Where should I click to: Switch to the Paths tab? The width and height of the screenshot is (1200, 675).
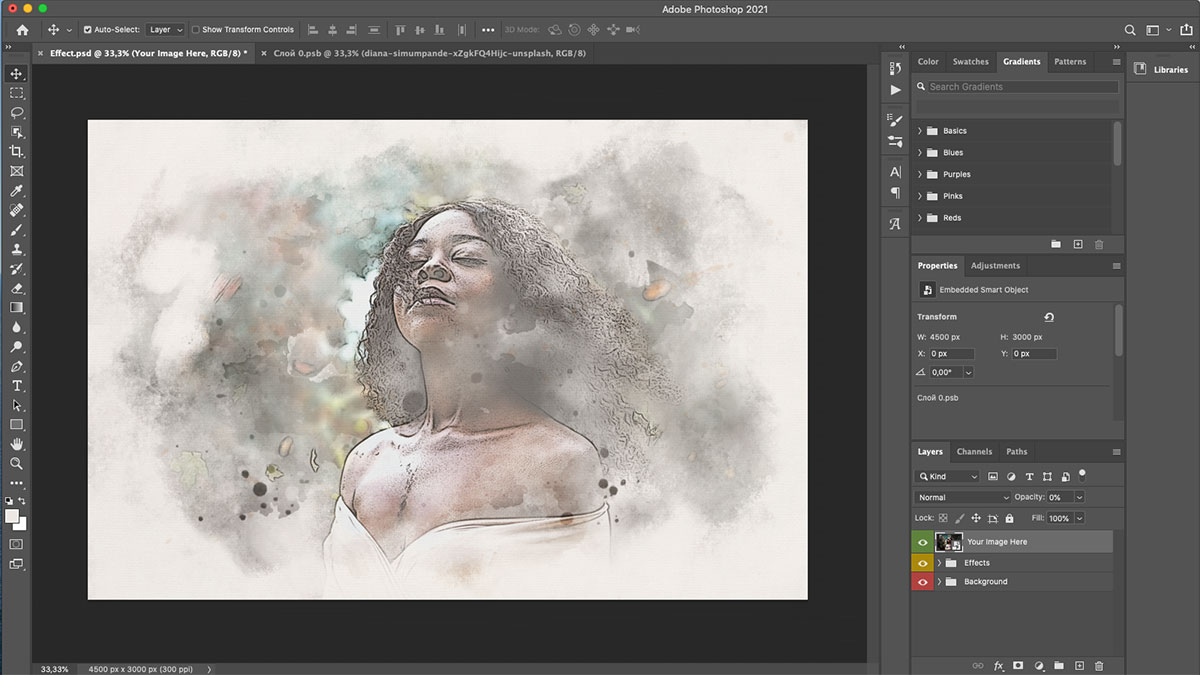pos(1017,452)
